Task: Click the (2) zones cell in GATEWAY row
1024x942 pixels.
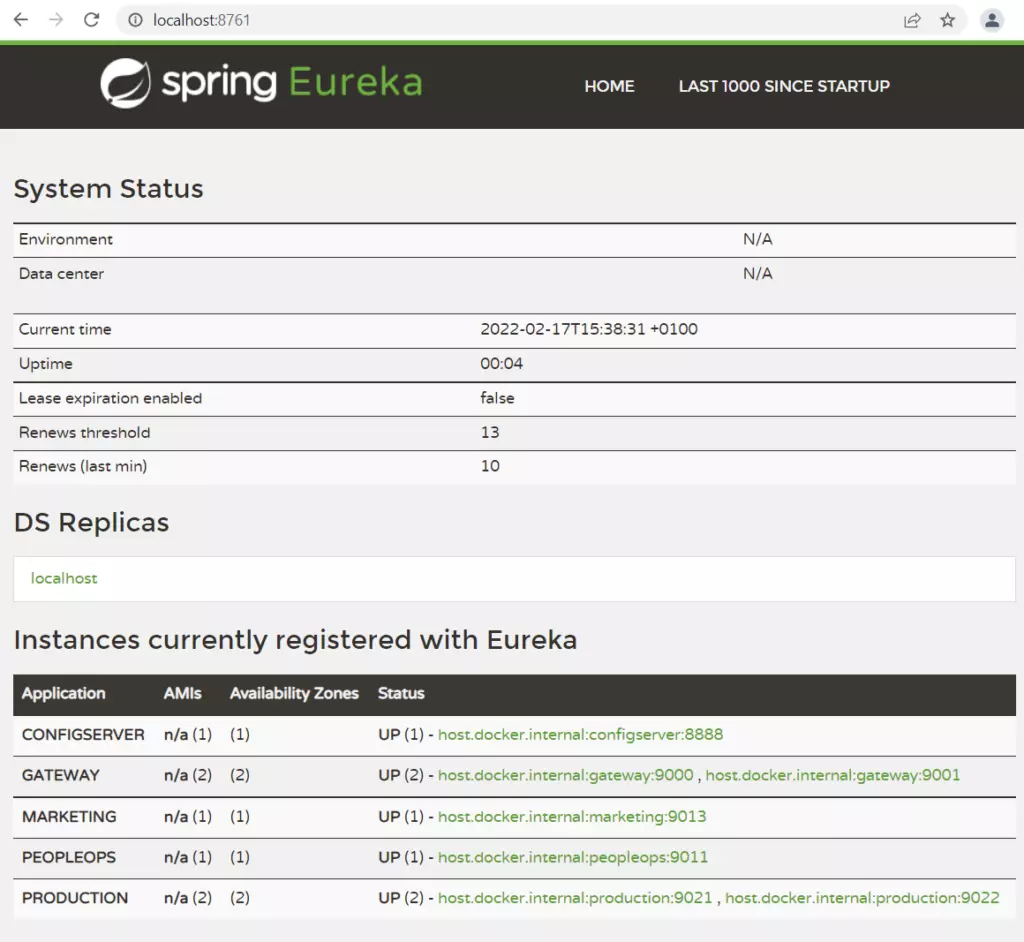Action: coord(240,775)
